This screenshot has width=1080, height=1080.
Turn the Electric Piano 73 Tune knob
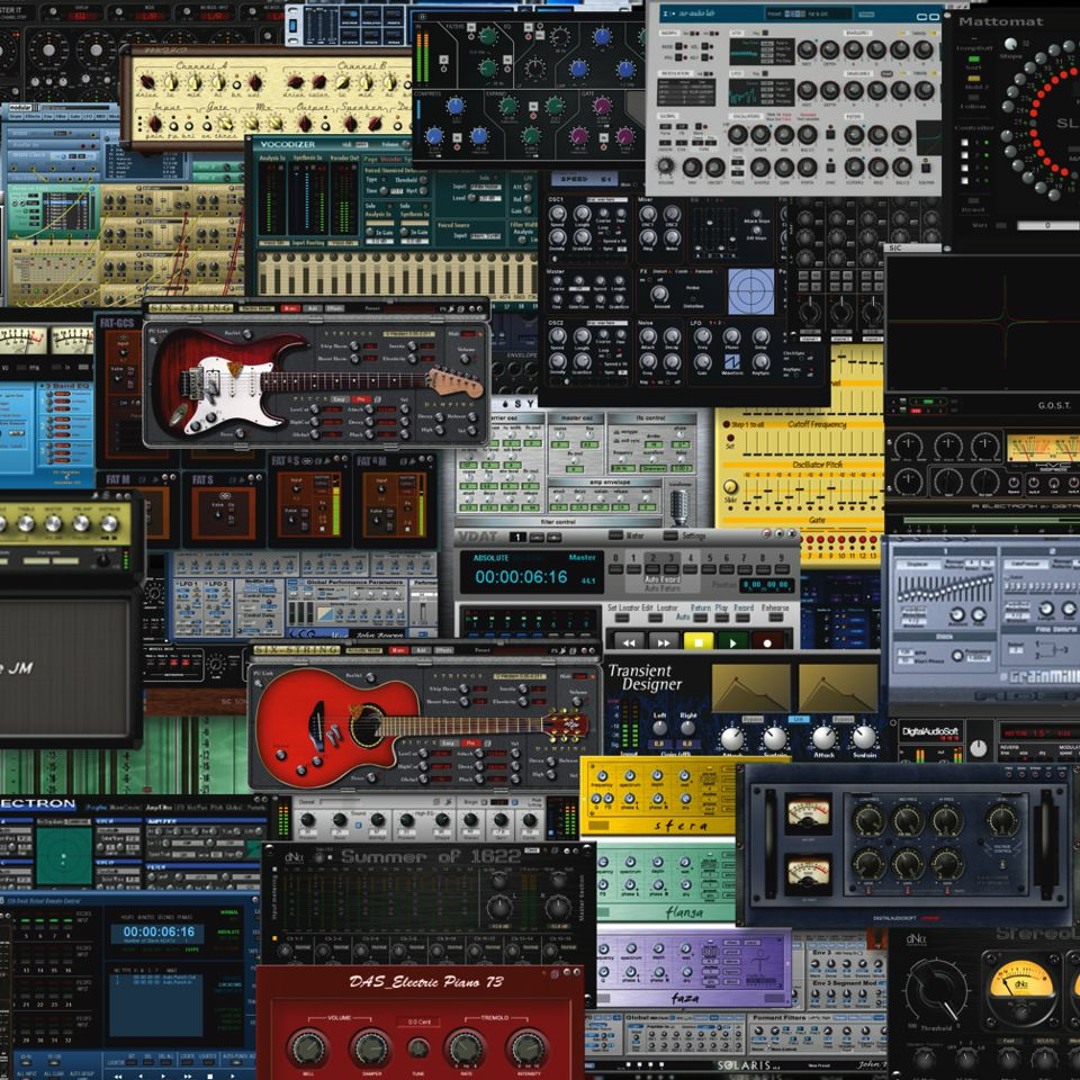click(x=418, y=1049)
